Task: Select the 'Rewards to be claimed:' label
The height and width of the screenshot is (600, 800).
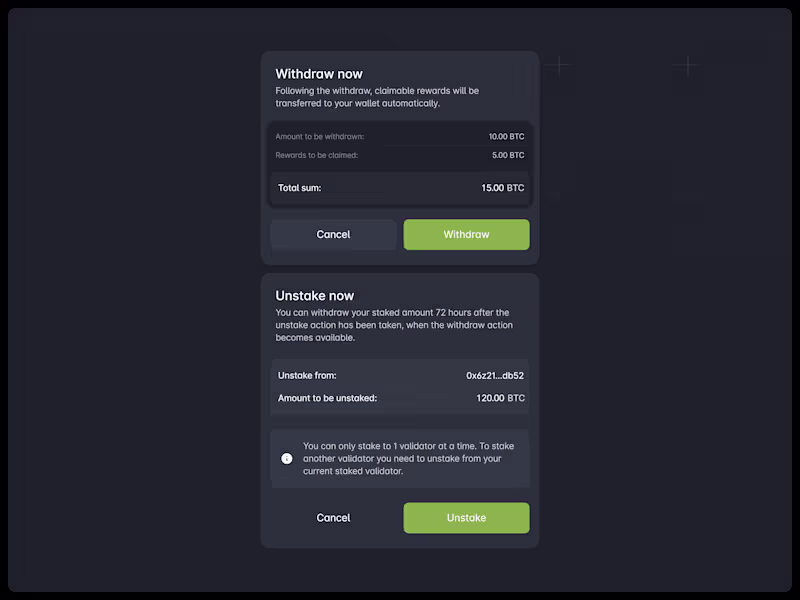Action: coord(317,155)
